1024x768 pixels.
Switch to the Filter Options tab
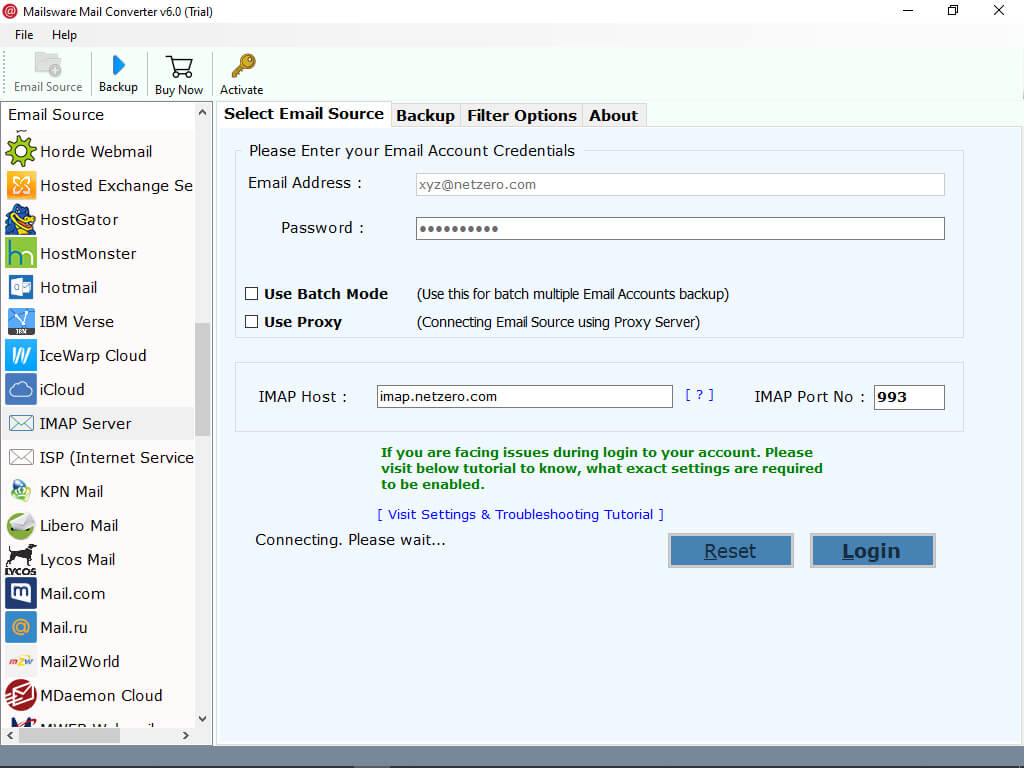[x=522, y=116]
